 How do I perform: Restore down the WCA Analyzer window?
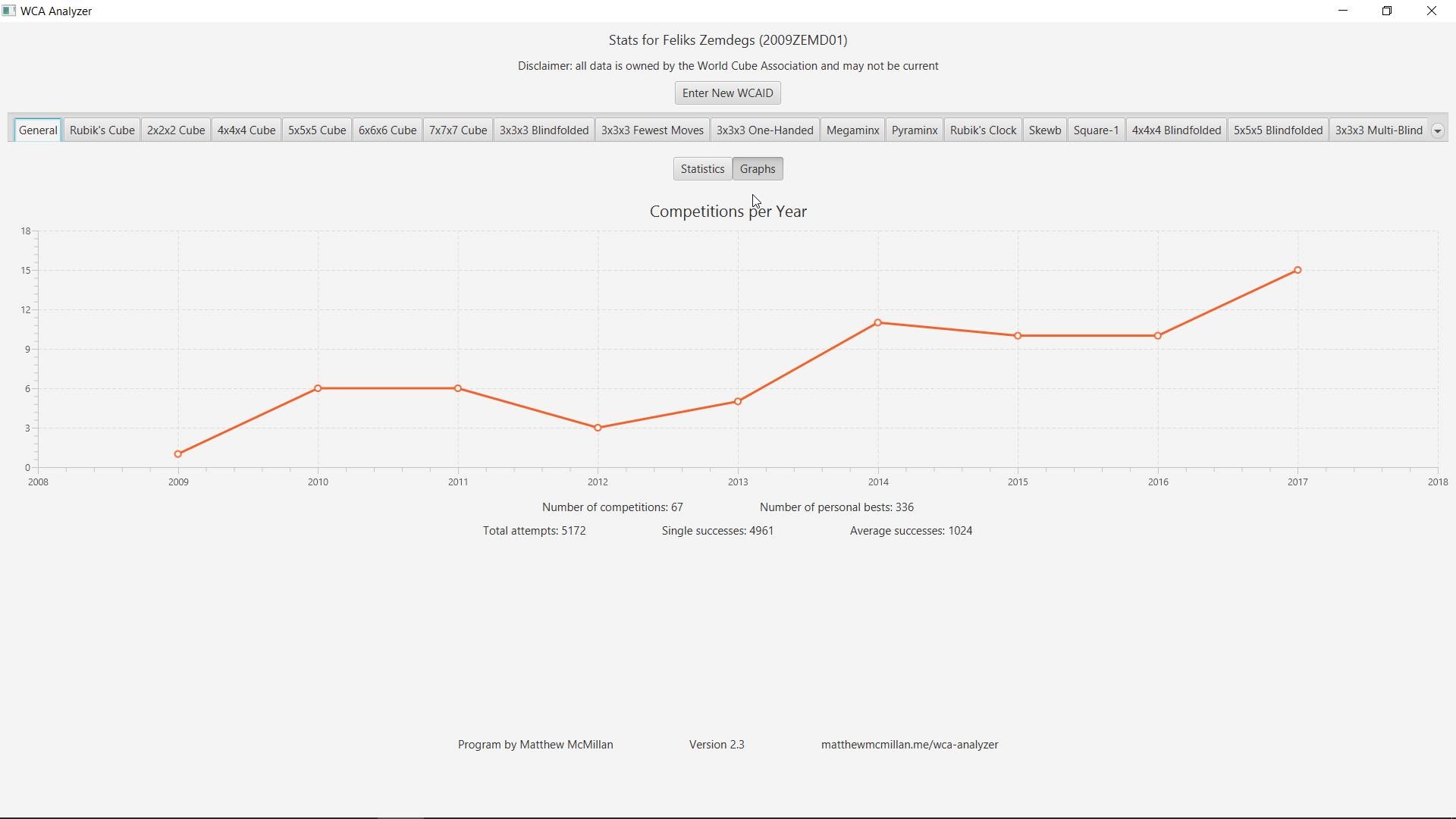pyautogui.click(x=1387, y=11)
